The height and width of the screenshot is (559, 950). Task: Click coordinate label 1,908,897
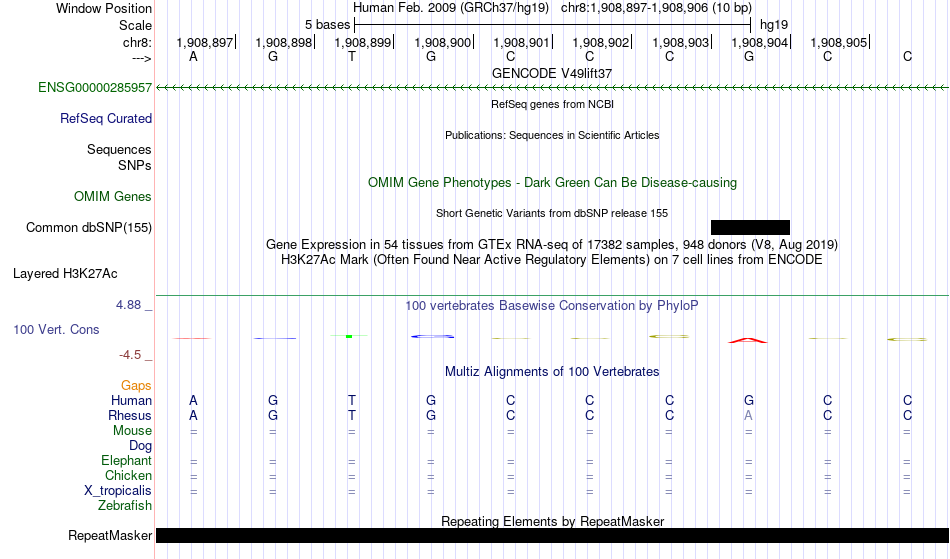pyautogui.click(x=205, y=42)
